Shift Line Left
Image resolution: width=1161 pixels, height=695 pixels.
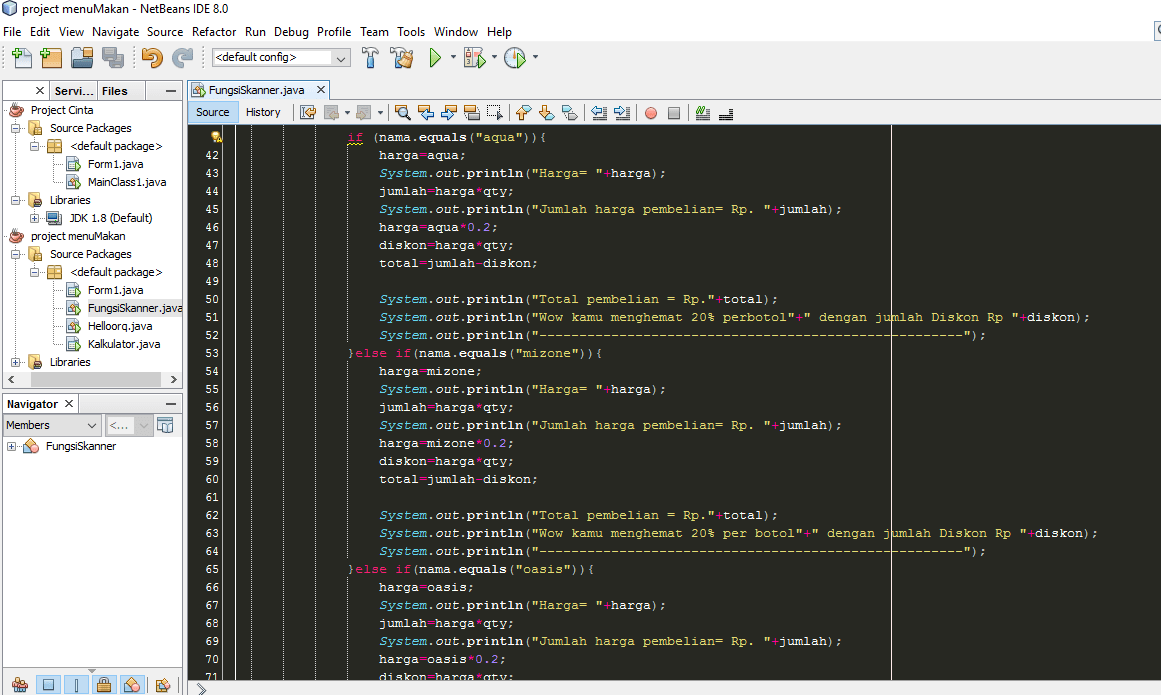point(599,113)
